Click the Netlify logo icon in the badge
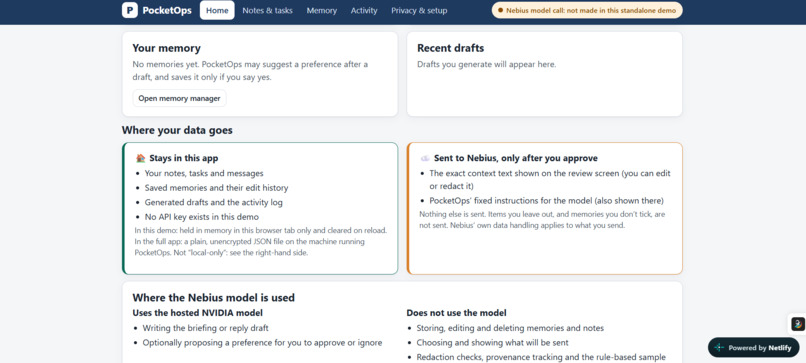The height and width of the screenshot is (363, 806). point(719,348)
